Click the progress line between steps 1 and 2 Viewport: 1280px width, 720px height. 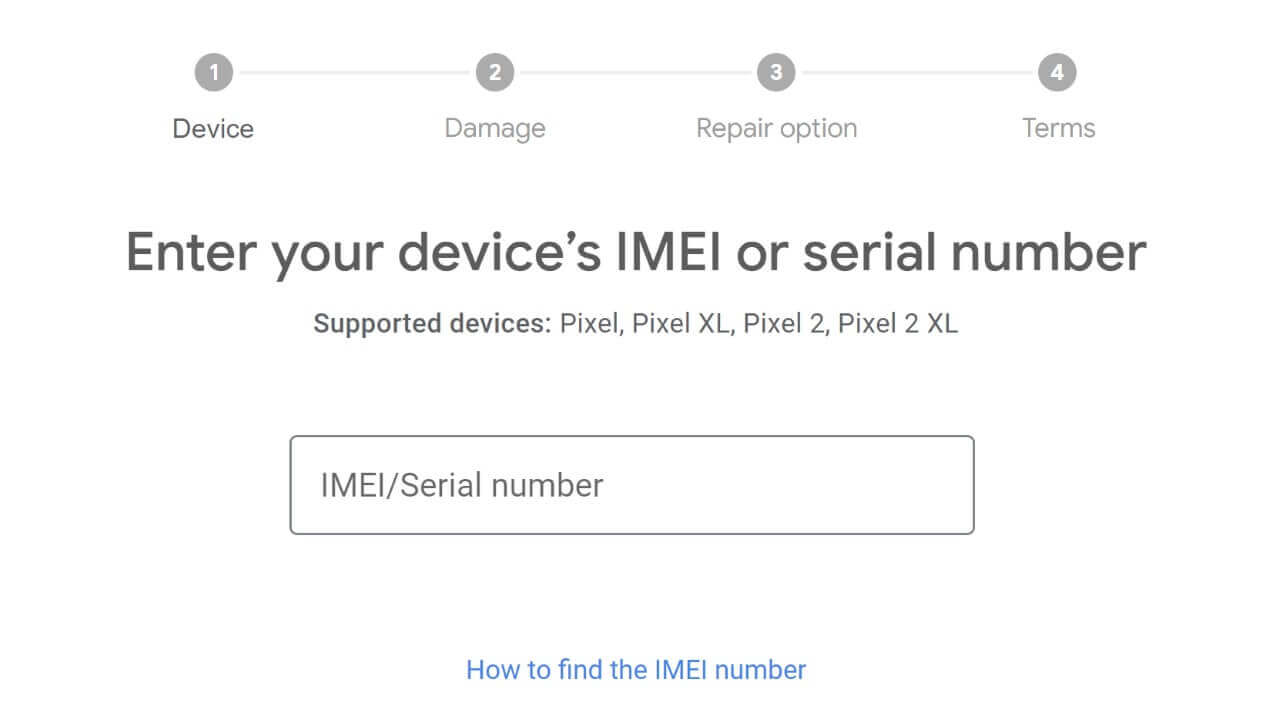[354, 72]
